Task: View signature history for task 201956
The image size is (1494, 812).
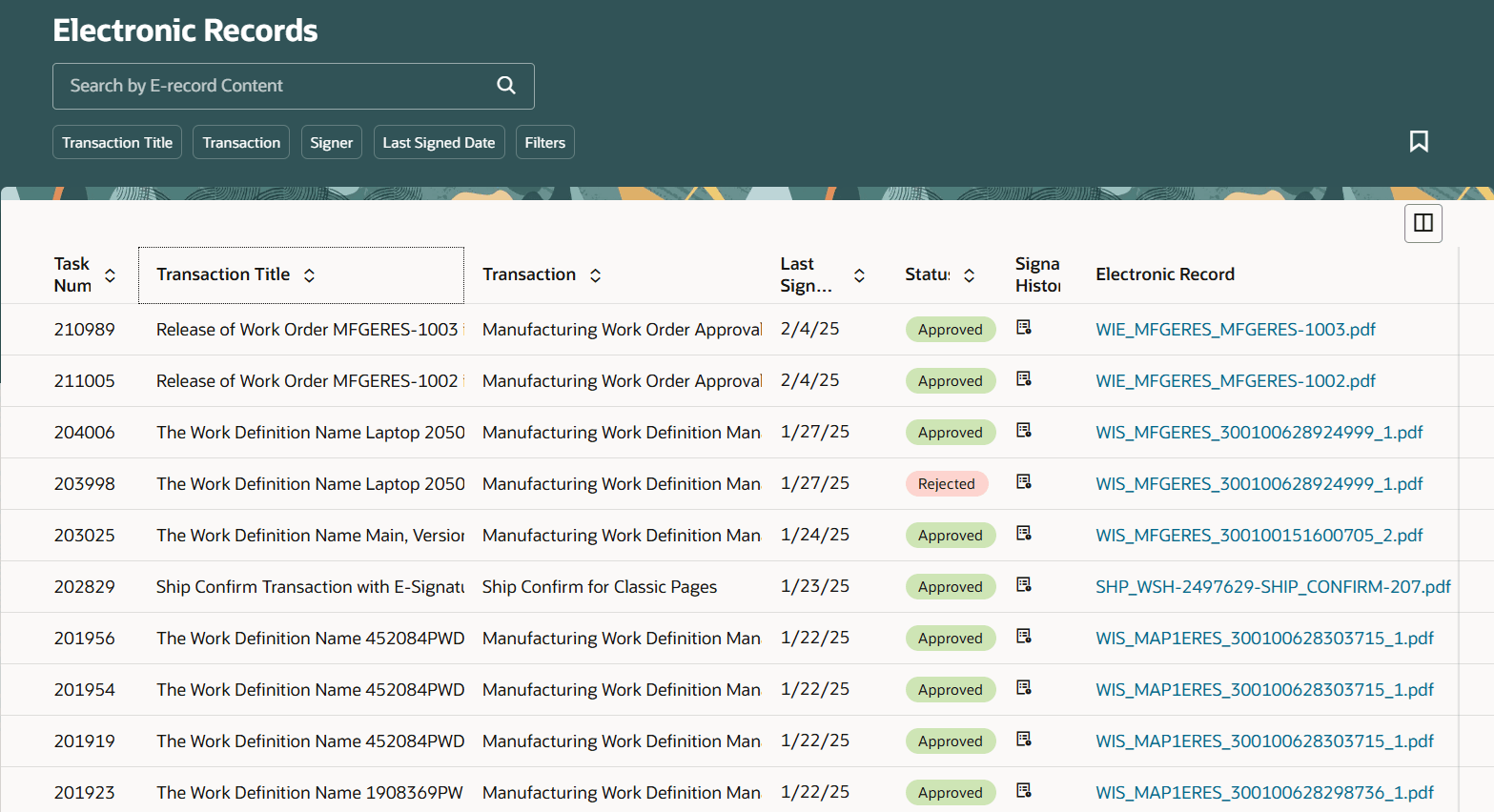Action: (1024, 636)
